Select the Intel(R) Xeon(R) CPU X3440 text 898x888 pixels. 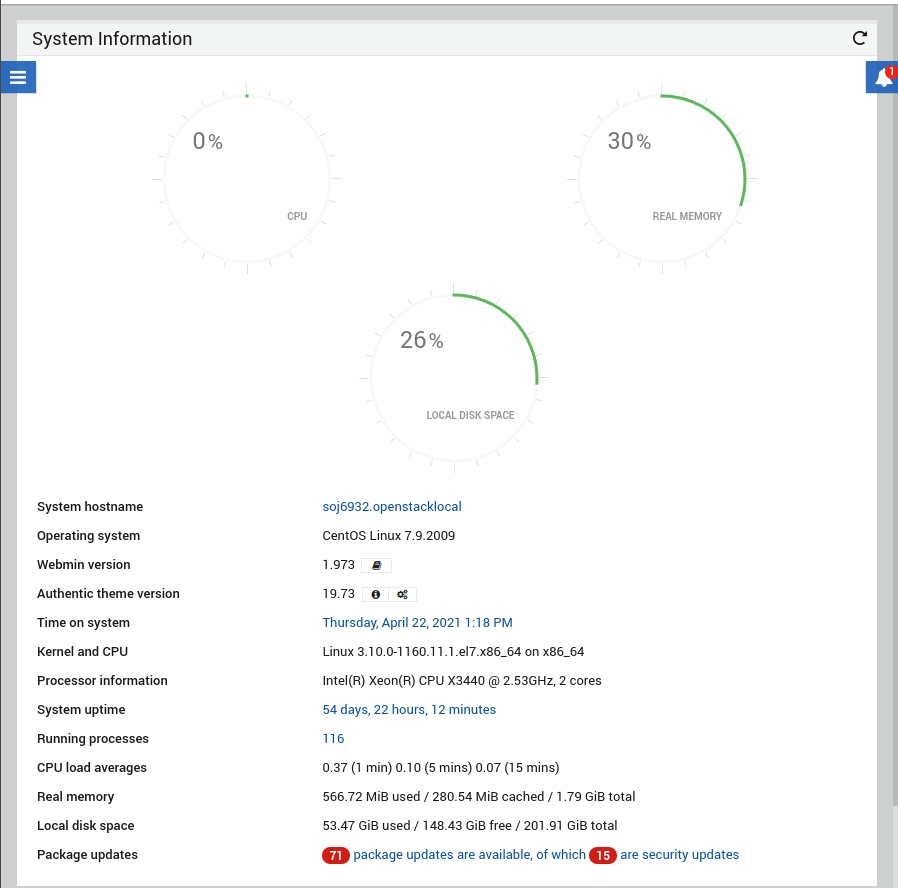point(462,681)
